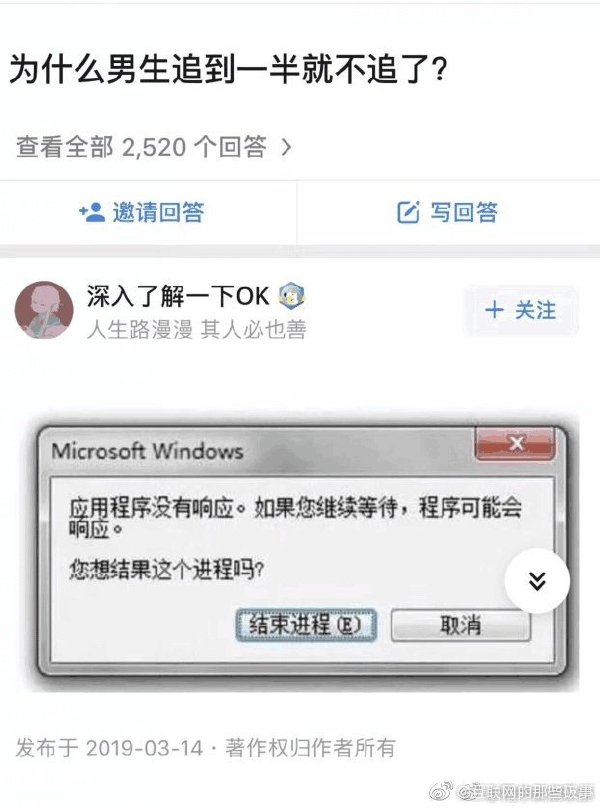
Task: Click the 取消 button in dialog
Action: (x=460, y=625)
